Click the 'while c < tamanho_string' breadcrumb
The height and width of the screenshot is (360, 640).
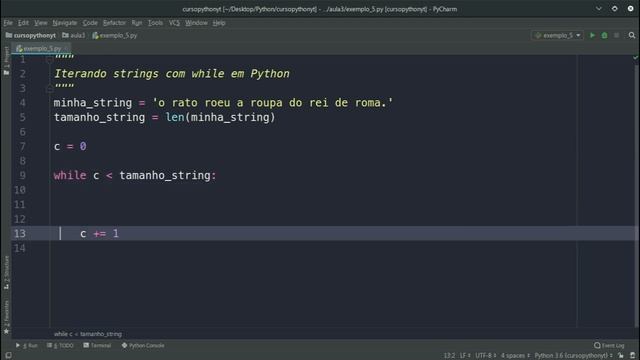(88, 334)
